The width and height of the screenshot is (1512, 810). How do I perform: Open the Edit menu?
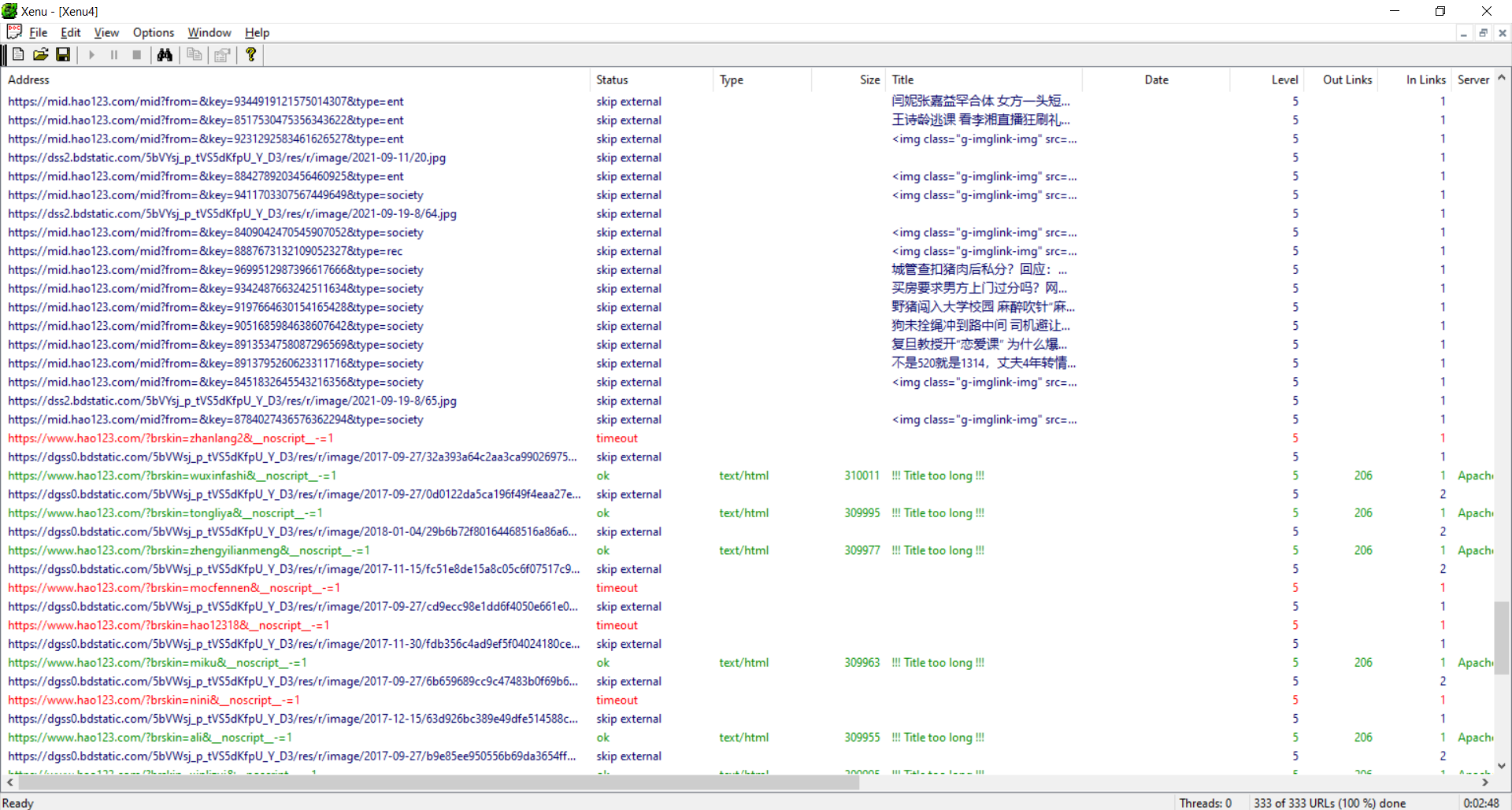[71, 32]
